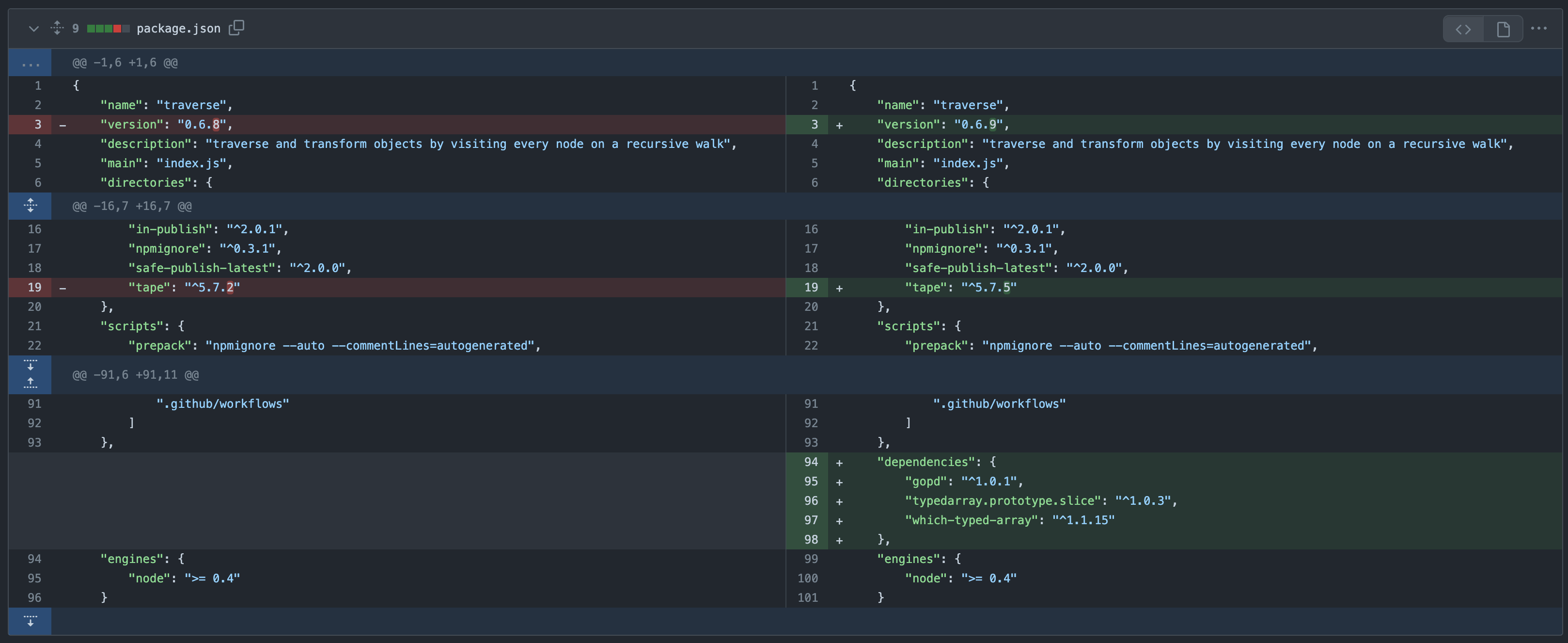Click the minus marker on removed tape line
The height and width of the screenshot is (643, 1568).
tap(63, 288)
